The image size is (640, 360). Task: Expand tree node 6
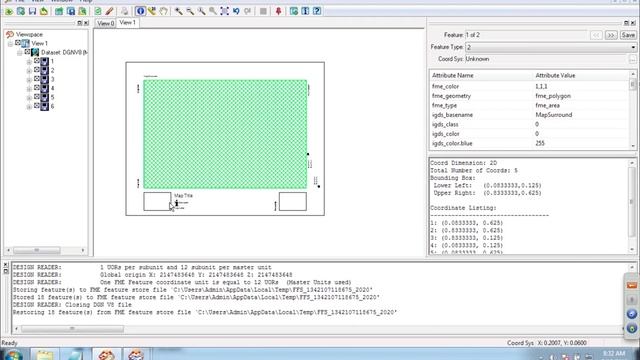[29, 107]
